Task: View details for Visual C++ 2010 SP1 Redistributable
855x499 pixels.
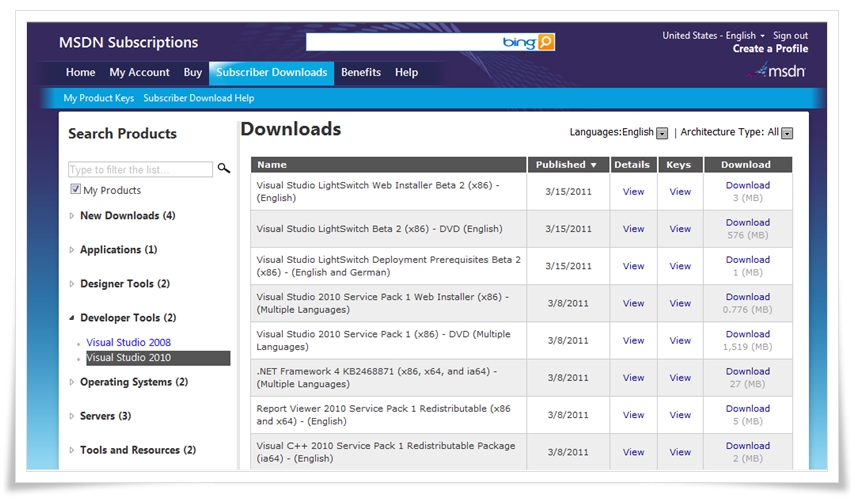Action: [x=633, y=452]
